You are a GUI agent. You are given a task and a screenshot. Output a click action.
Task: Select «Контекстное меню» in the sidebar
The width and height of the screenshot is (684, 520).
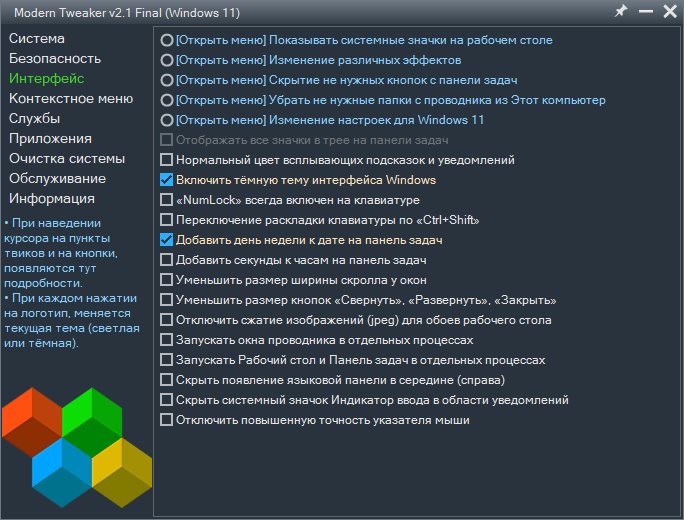coord(71,99)
